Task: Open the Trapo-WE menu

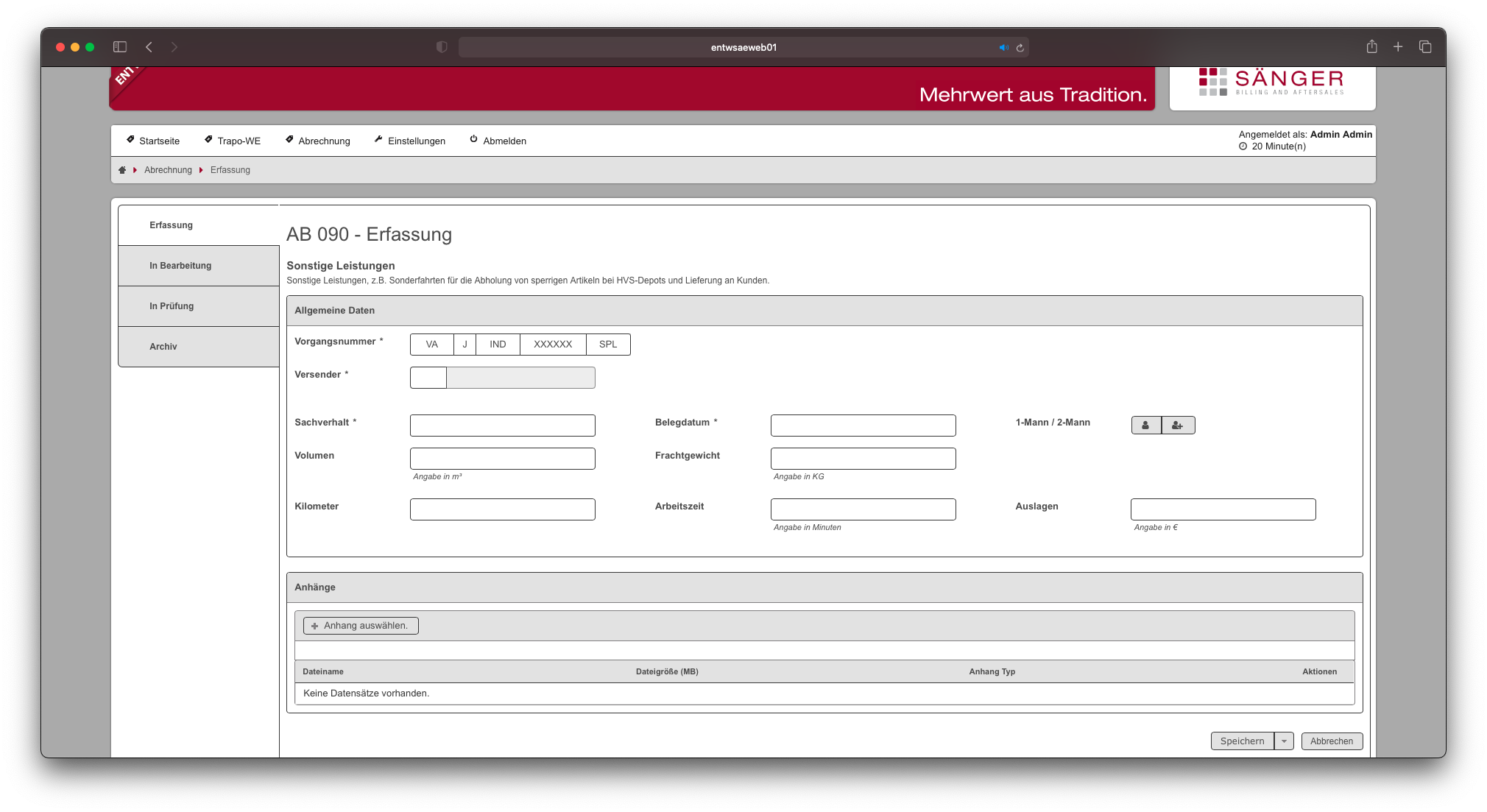Action: (233, 141)
